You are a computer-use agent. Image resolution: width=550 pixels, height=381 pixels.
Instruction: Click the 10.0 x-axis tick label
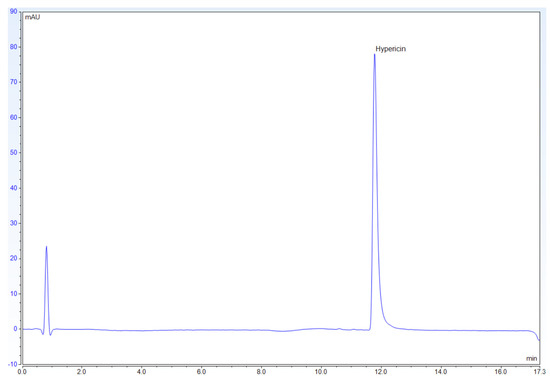(321, 372)
